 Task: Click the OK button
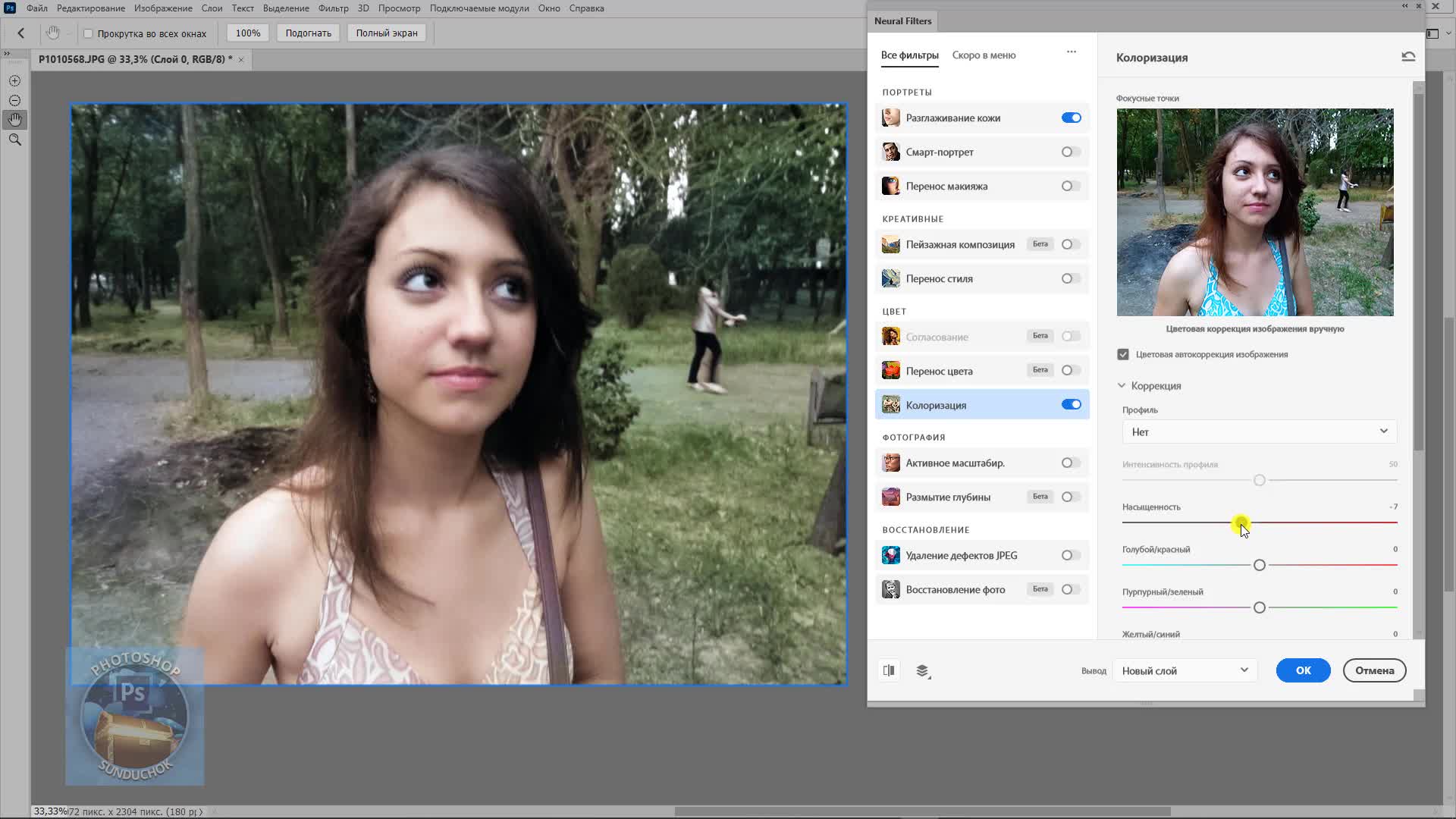[1303, 670]
